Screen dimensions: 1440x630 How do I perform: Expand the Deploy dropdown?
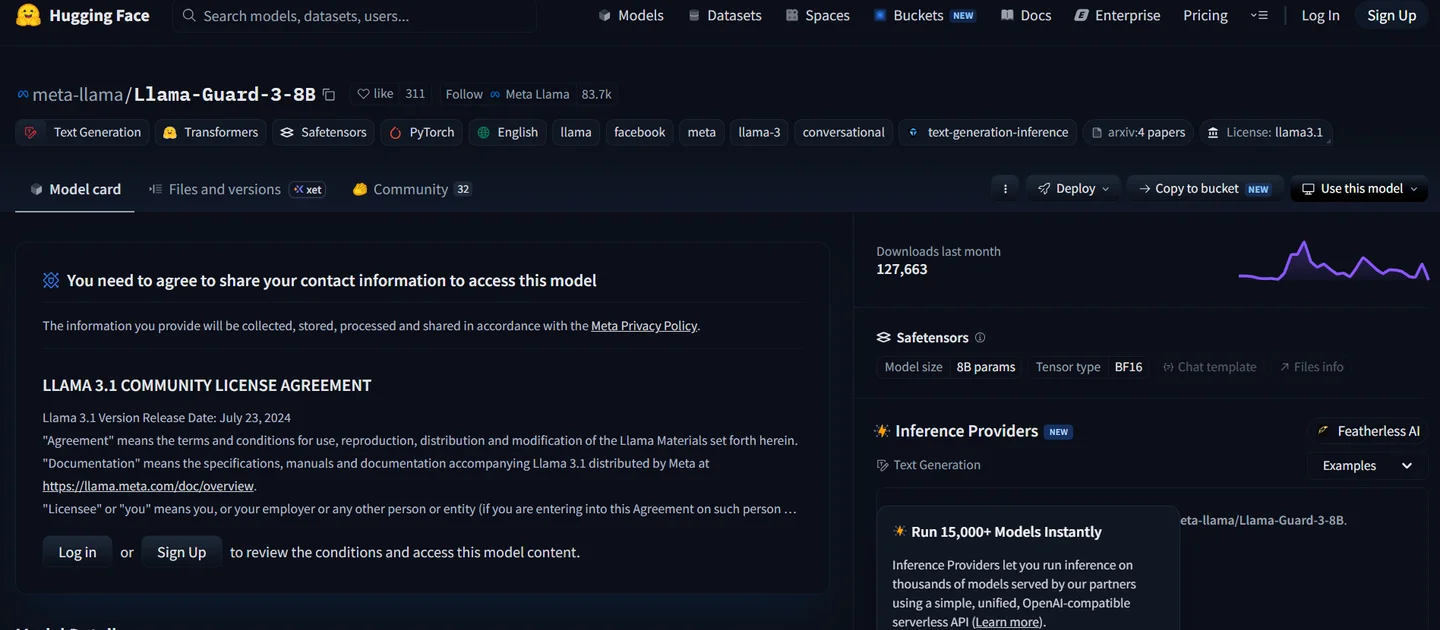point(1073,188)
